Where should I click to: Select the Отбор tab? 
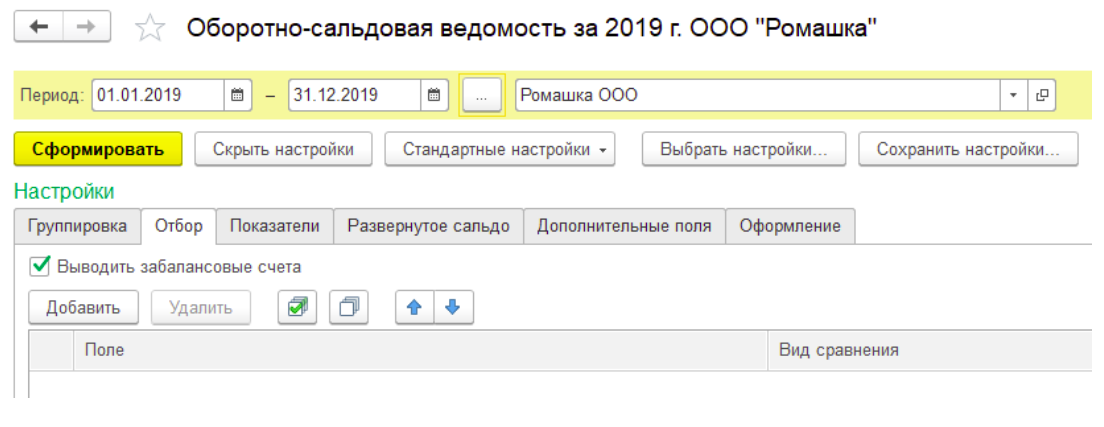click(x=179, y=226)
